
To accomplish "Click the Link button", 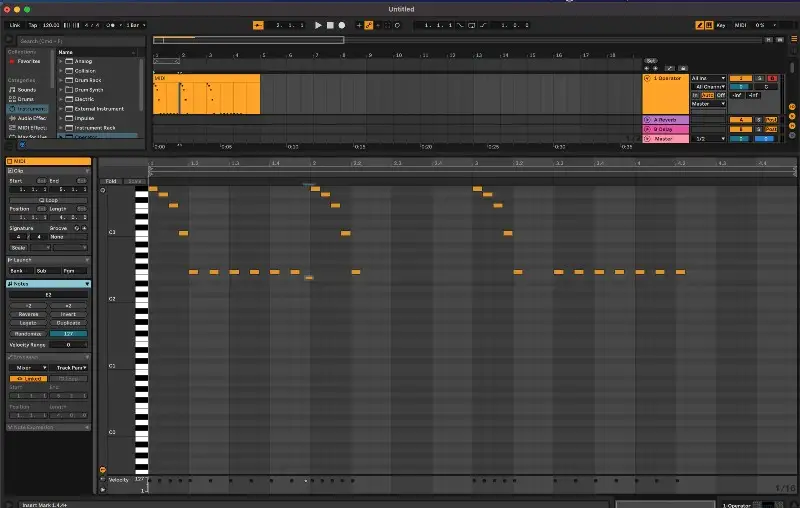I will pyautogui.click(x=15, y=25).
